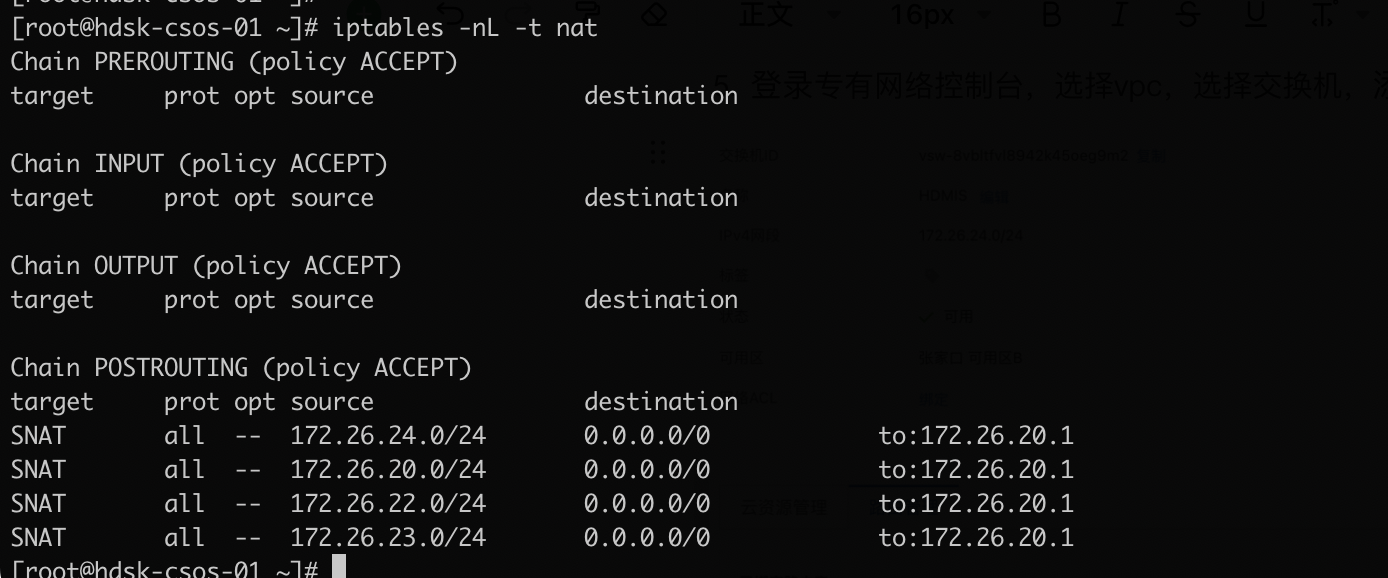
Task: Open the 正文 paragraph style dropdown
Action: pyautogui.click(x=766, y=14)
